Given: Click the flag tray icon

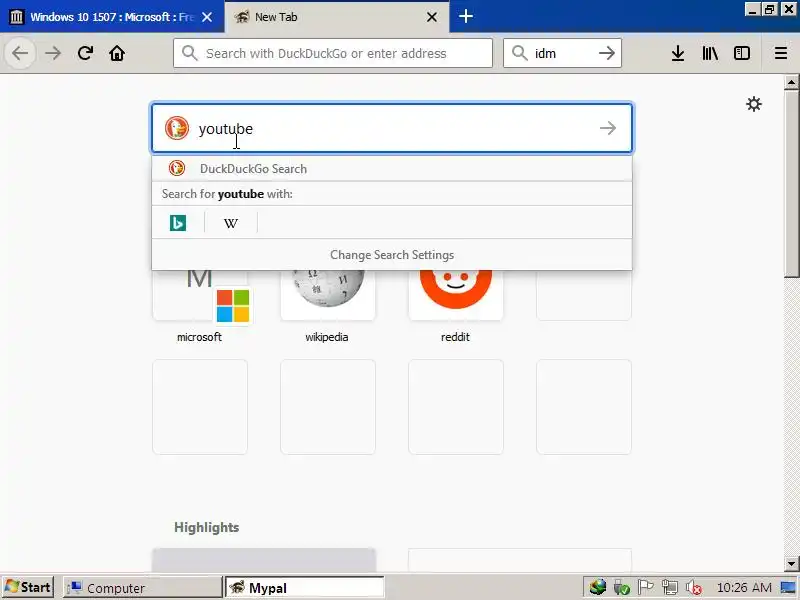Looking at the screenshot, I should pos(645,587).
